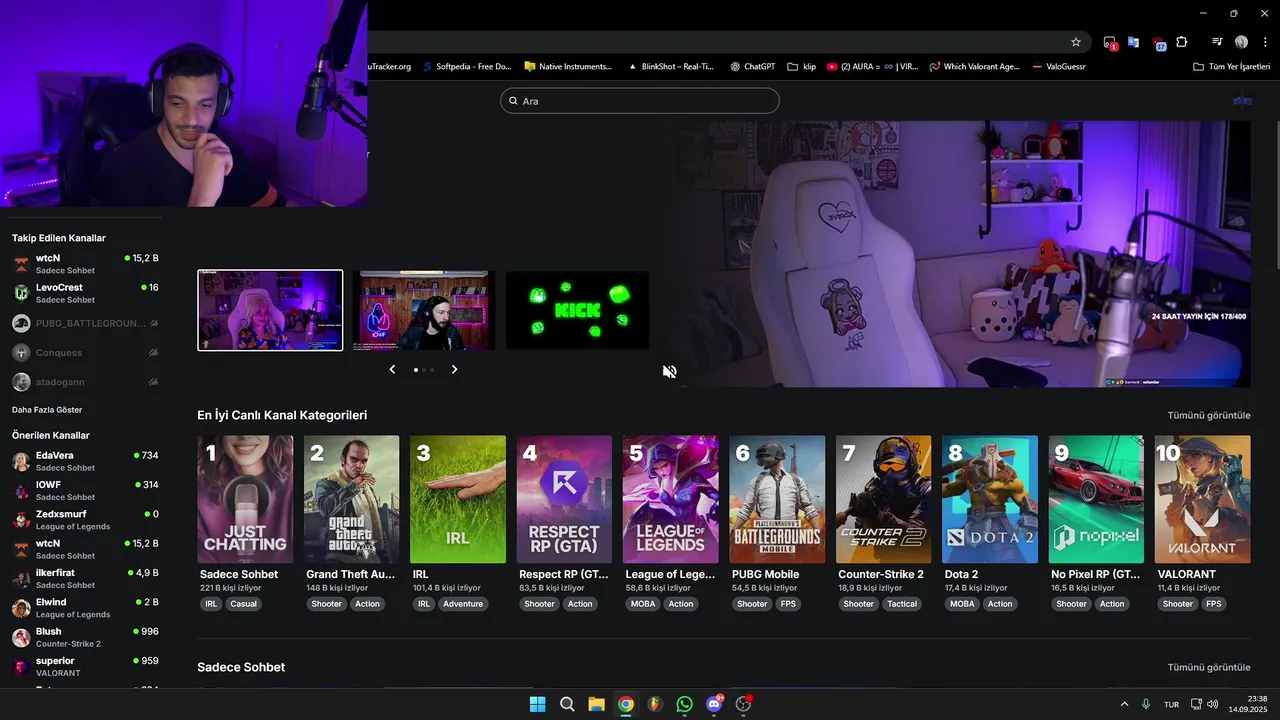Select the green KICK carousel thumbnail

click(577, 310)
